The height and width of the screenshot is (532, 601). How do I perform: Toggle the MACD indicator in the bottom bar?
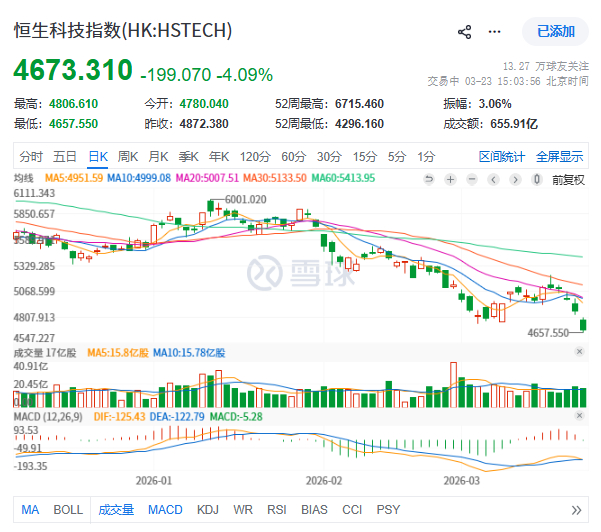[x=165, y=510]
